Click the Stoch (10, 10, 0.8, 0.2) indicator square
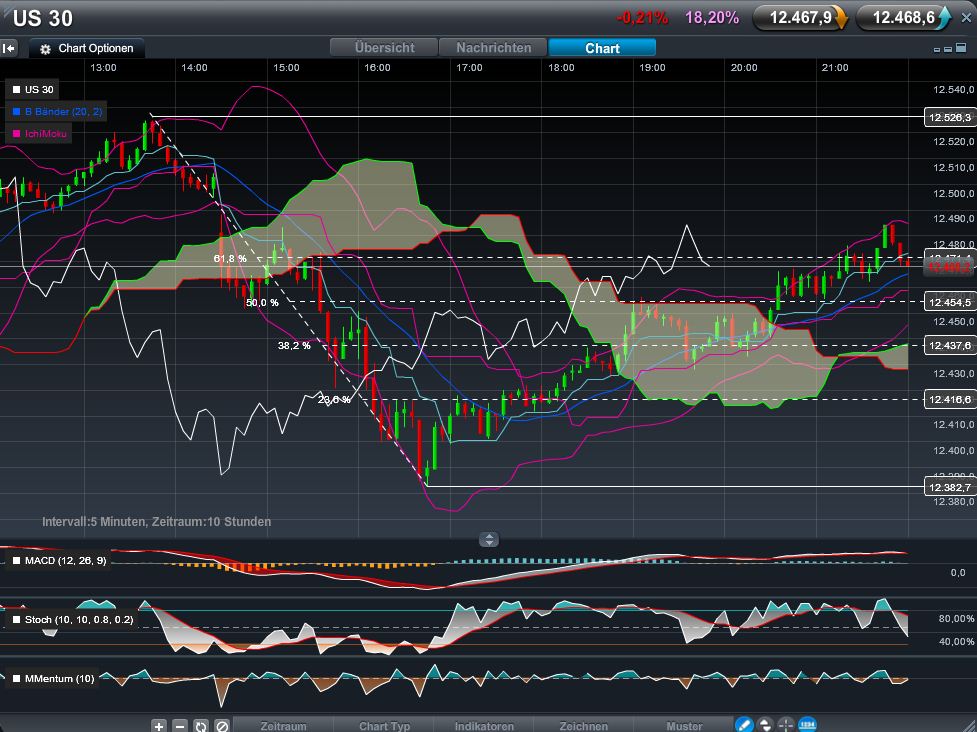The image size is (977, 732). (x=17, y=620)
